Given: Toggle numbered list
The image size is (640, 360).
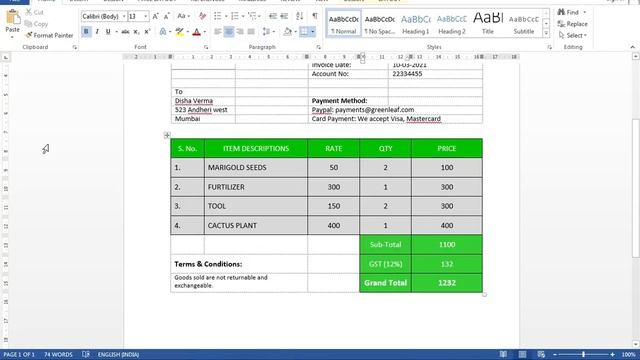Looking at the screenshot, I should [235, 16].
